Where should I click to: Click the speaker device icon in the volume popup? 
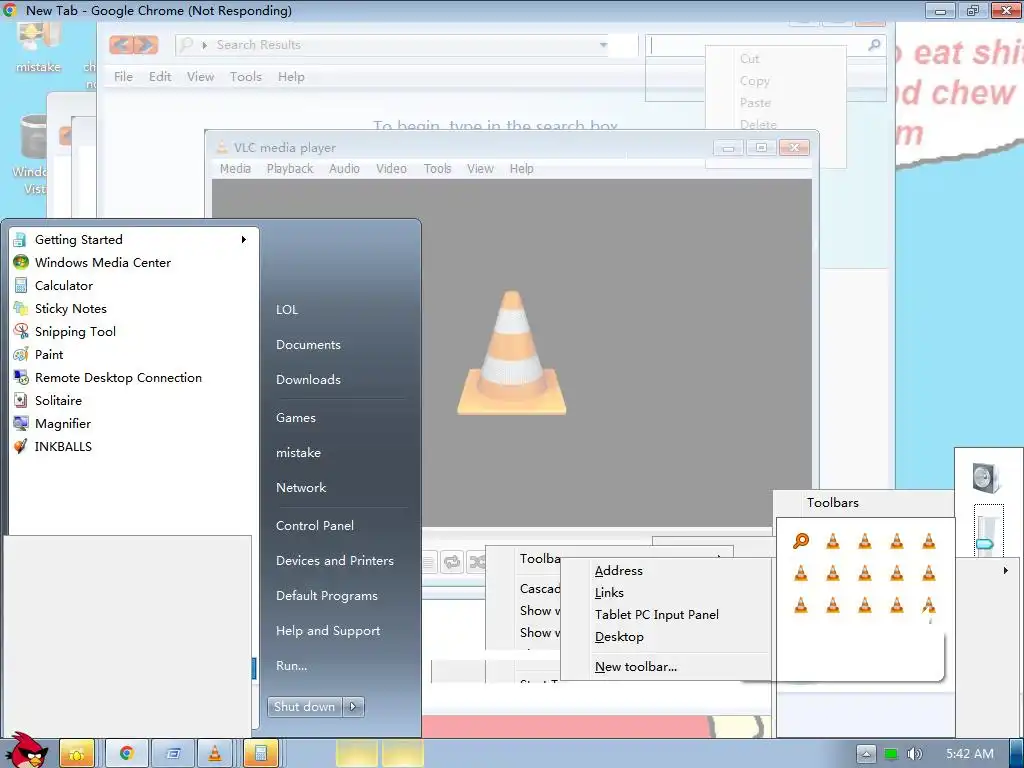[x=985, y=477]
